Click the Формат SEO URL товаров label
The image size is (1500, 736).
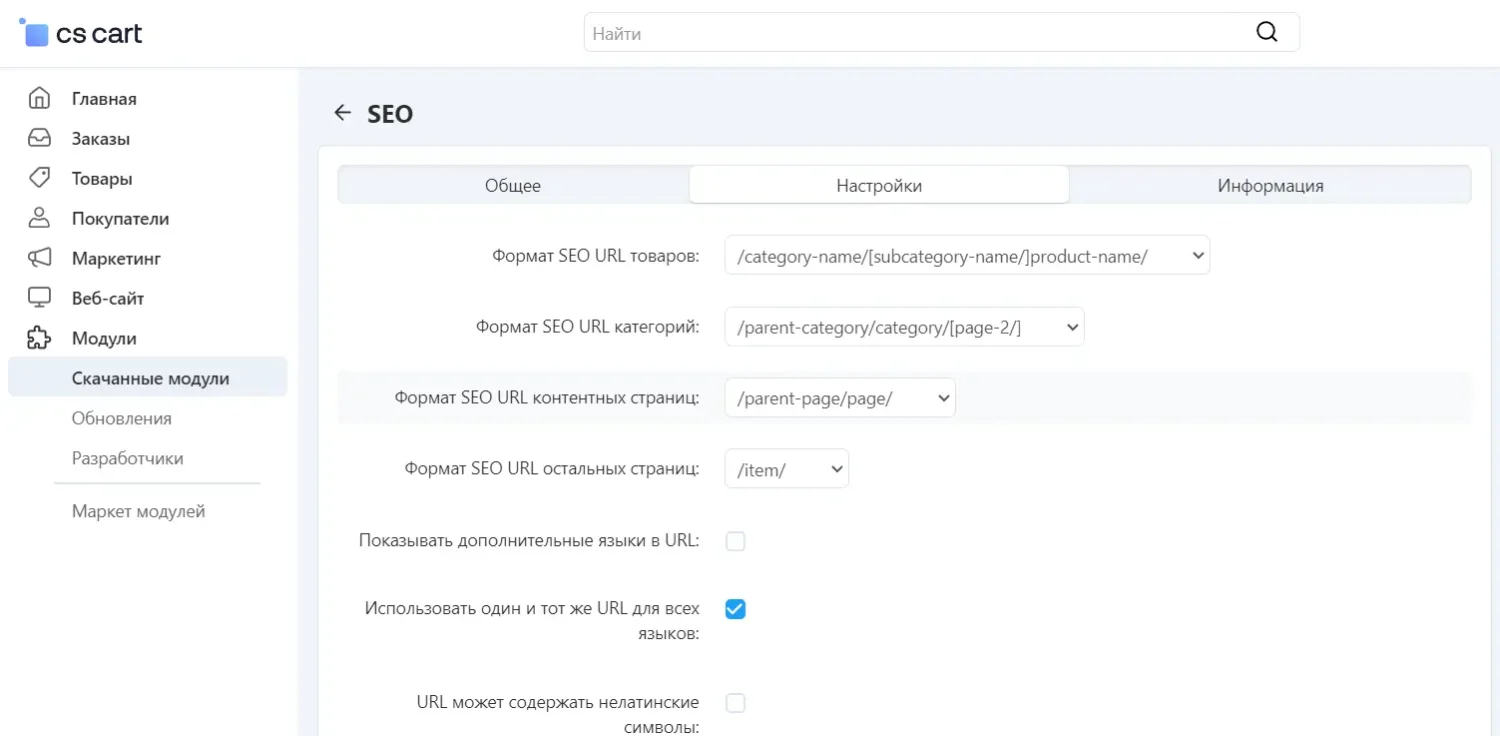click(x=595, y=256)
